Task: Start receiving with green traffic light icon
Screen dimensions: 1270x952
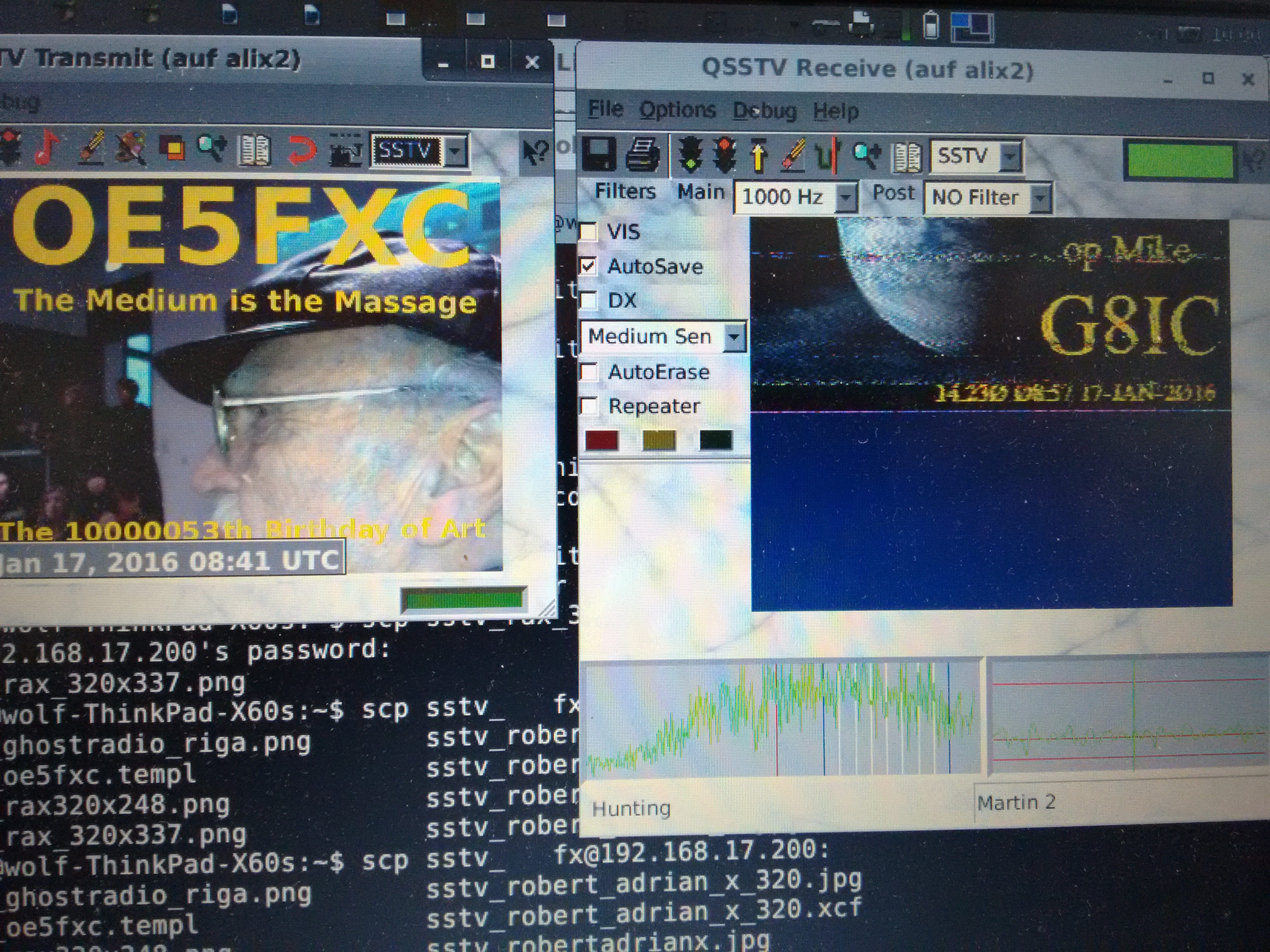Action: (691, 155)
